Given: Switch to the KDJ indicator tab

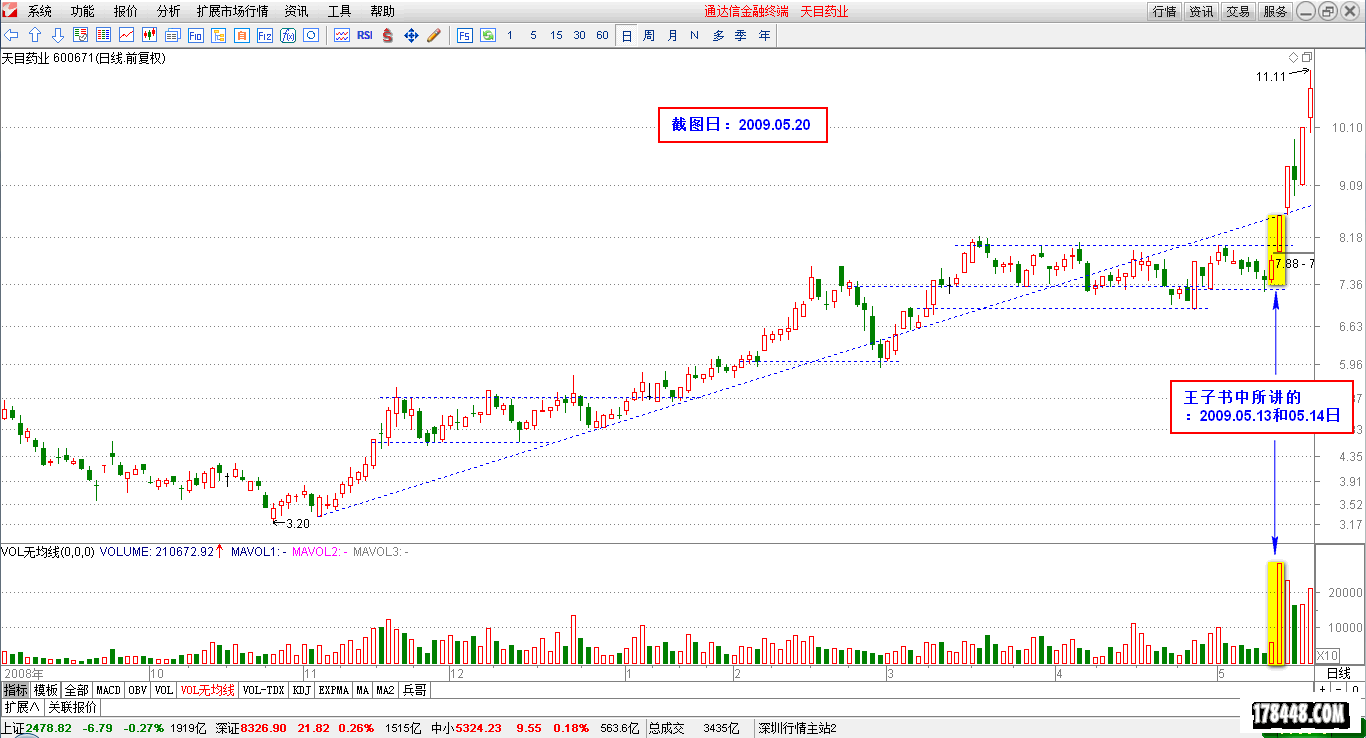Looking at the screenshot, I should click(302, 690).
